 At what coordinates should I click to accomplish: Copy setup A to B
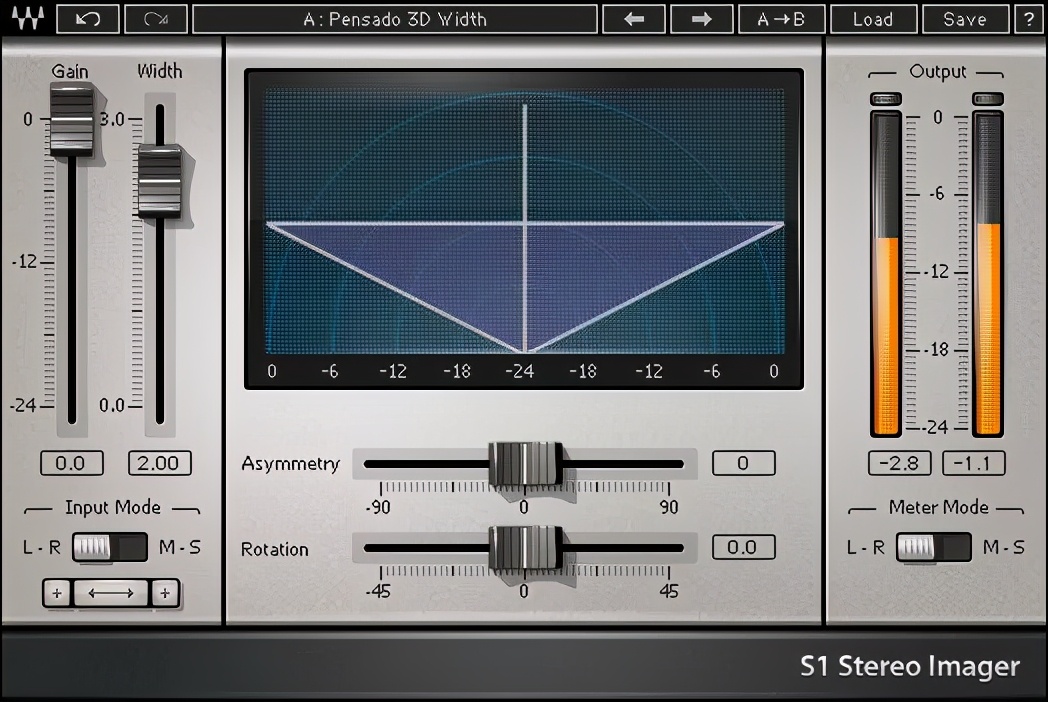[x=781, y=19]
